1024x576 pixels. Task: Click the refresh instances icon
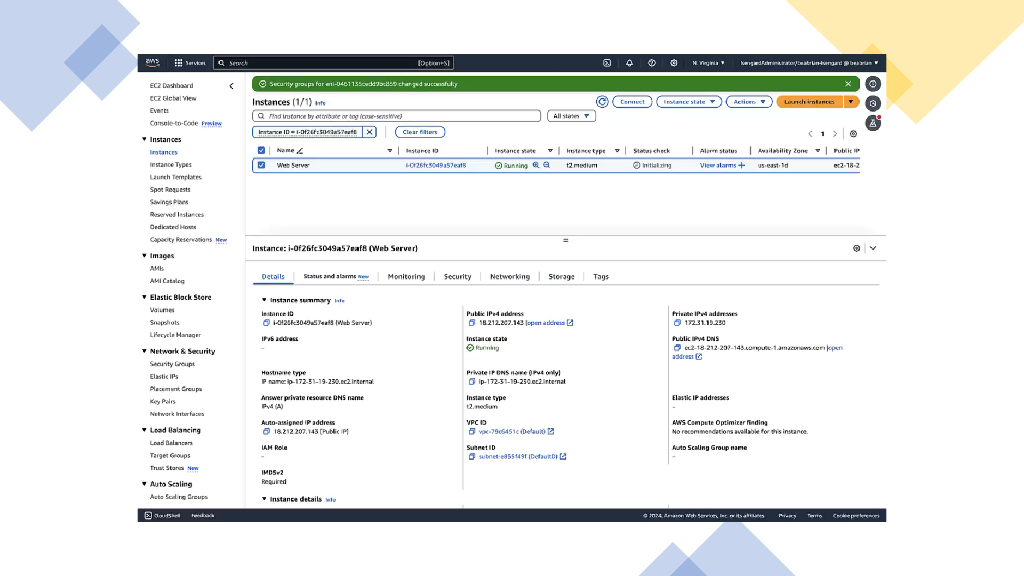click(x=602, y=102)
